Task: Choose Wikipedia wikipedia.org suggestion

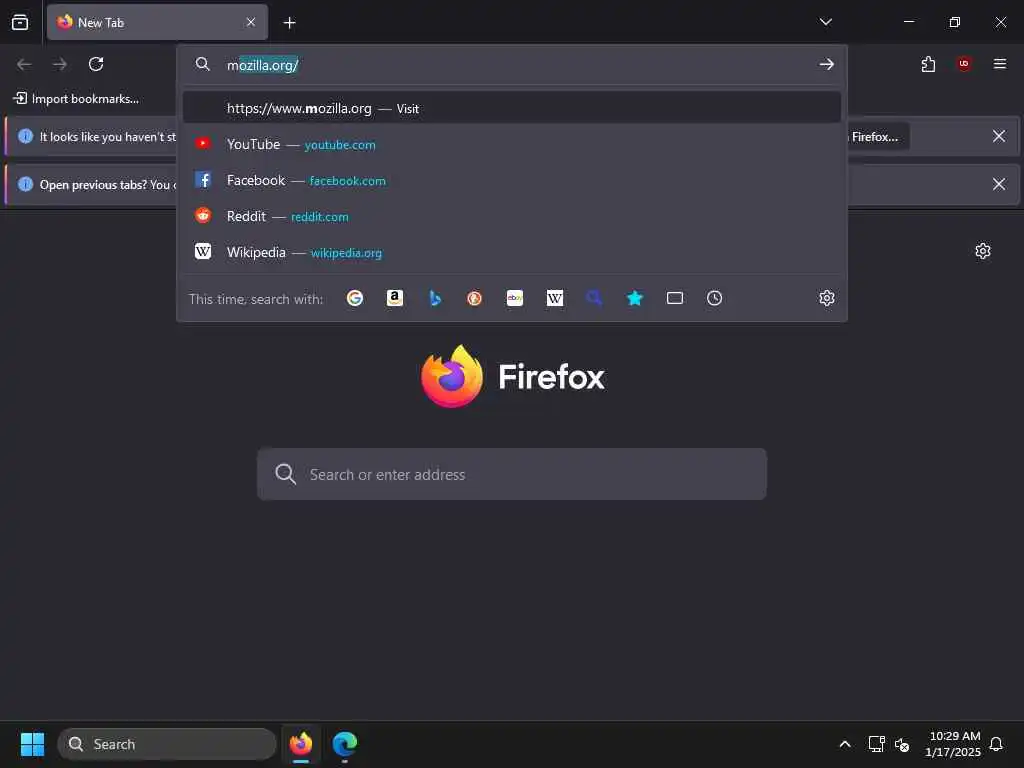Action: point(512,252)
